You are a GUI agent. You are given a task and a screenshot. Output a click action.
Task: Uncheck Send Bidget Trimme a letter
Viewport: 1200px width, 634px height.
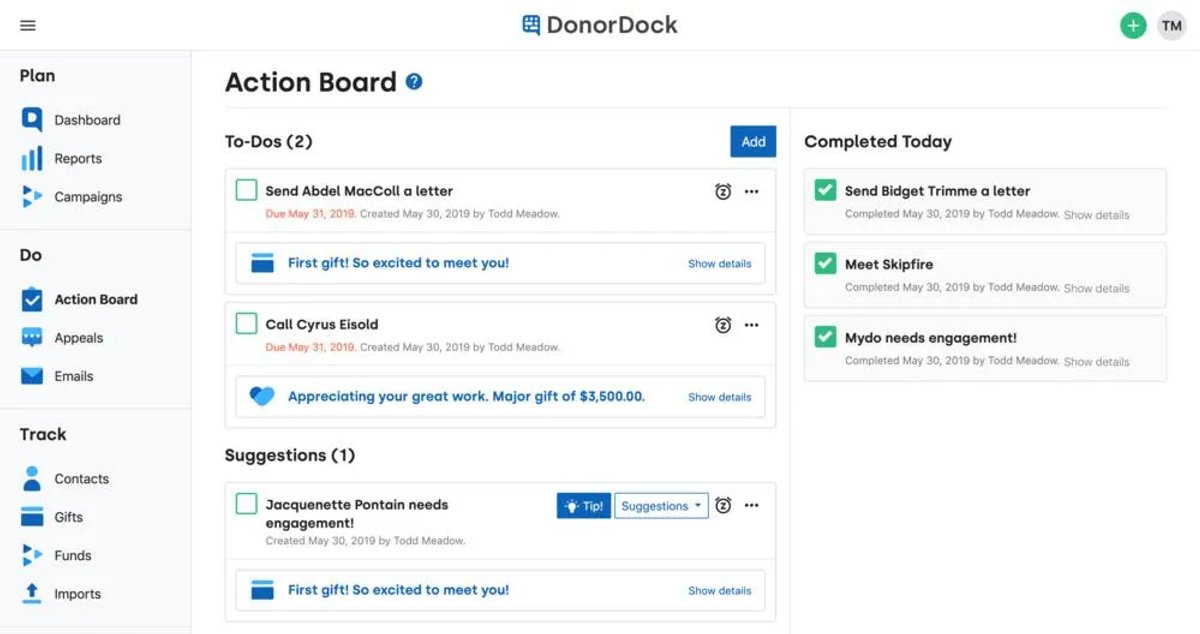coord(825,190)
